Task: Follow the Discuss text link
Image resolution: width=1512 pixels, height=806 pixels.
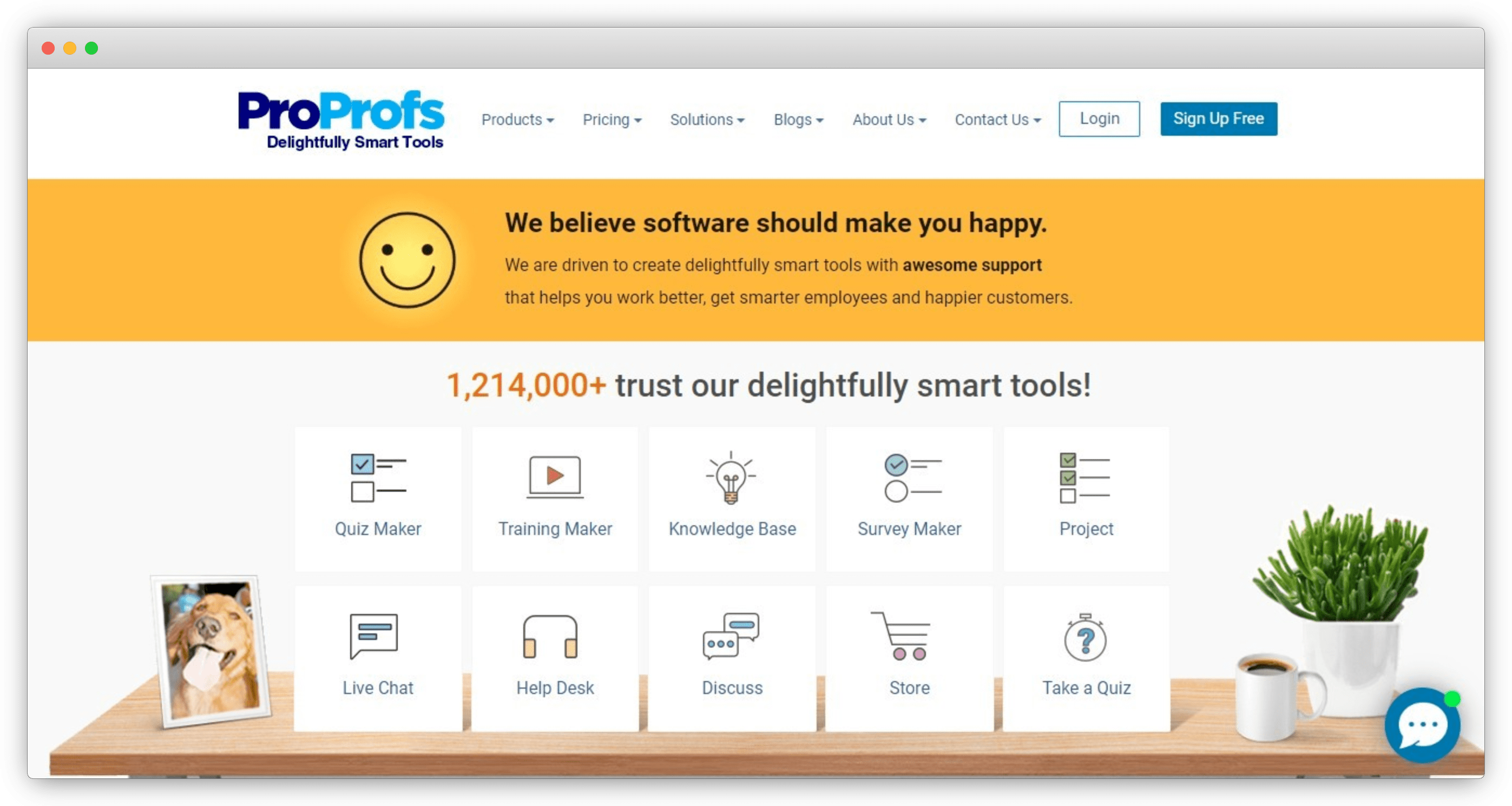Action: (732, 688)
